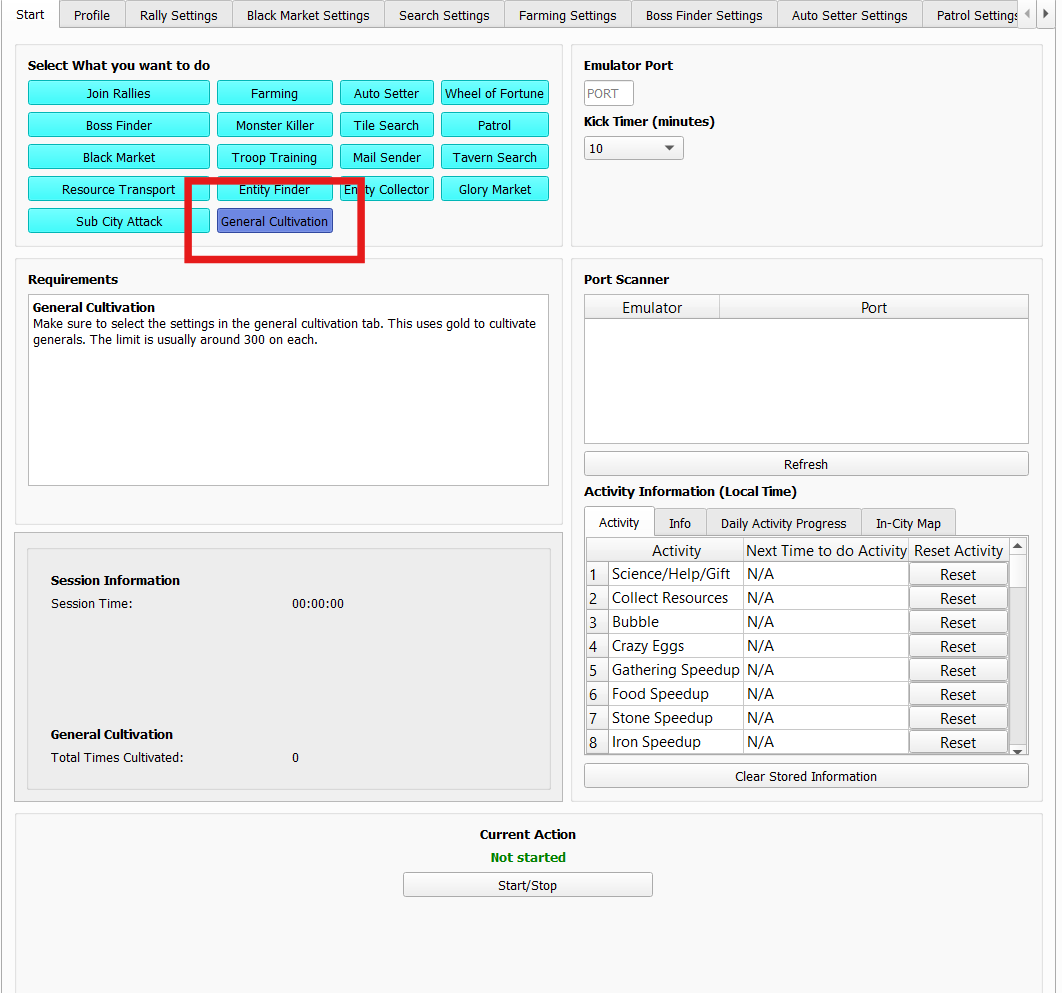Click the emulator PORT input field
Image resolution: width=1062 pixels, height=993 pixels.
[x=608, y=93]
